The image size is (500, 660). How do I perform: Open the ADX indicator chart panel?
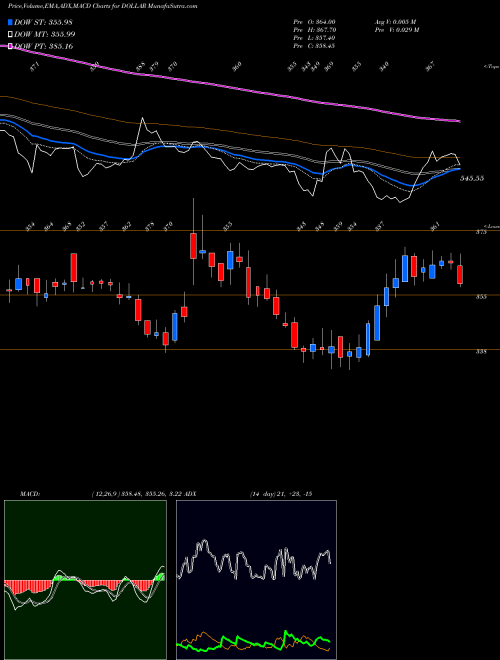pos(256,580)
